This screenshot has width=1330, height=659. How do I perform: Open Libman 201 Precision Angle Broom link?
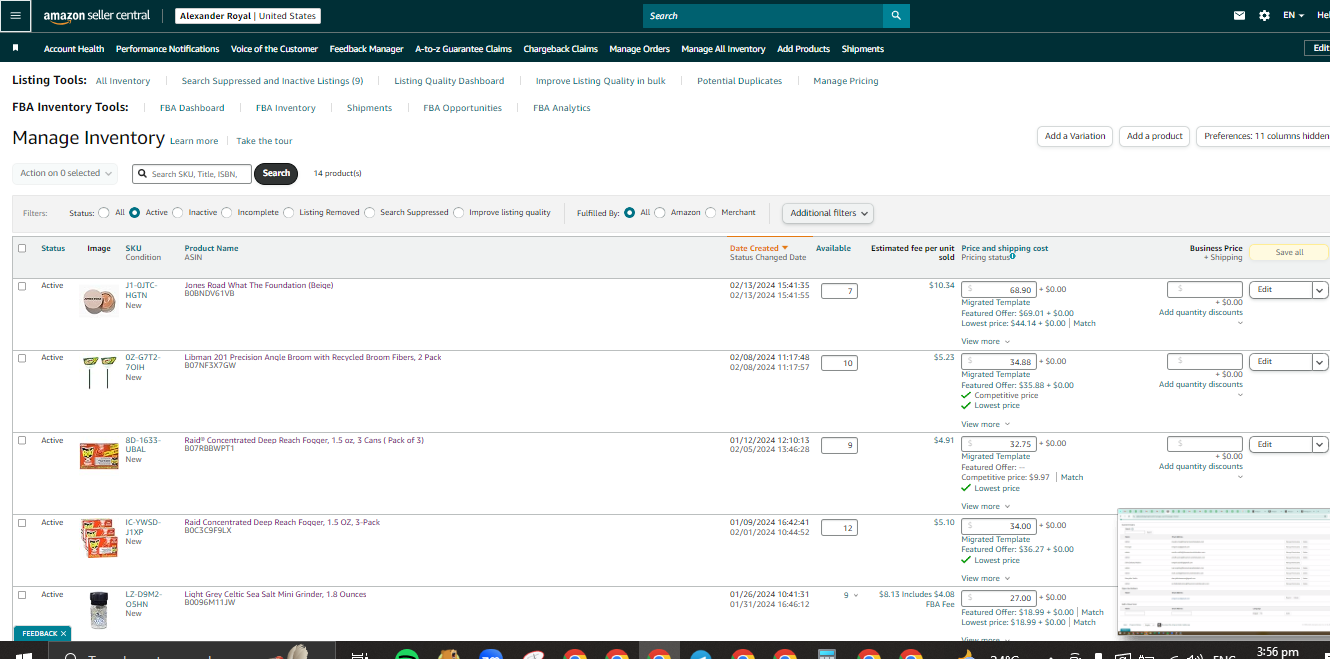point(313,357)
